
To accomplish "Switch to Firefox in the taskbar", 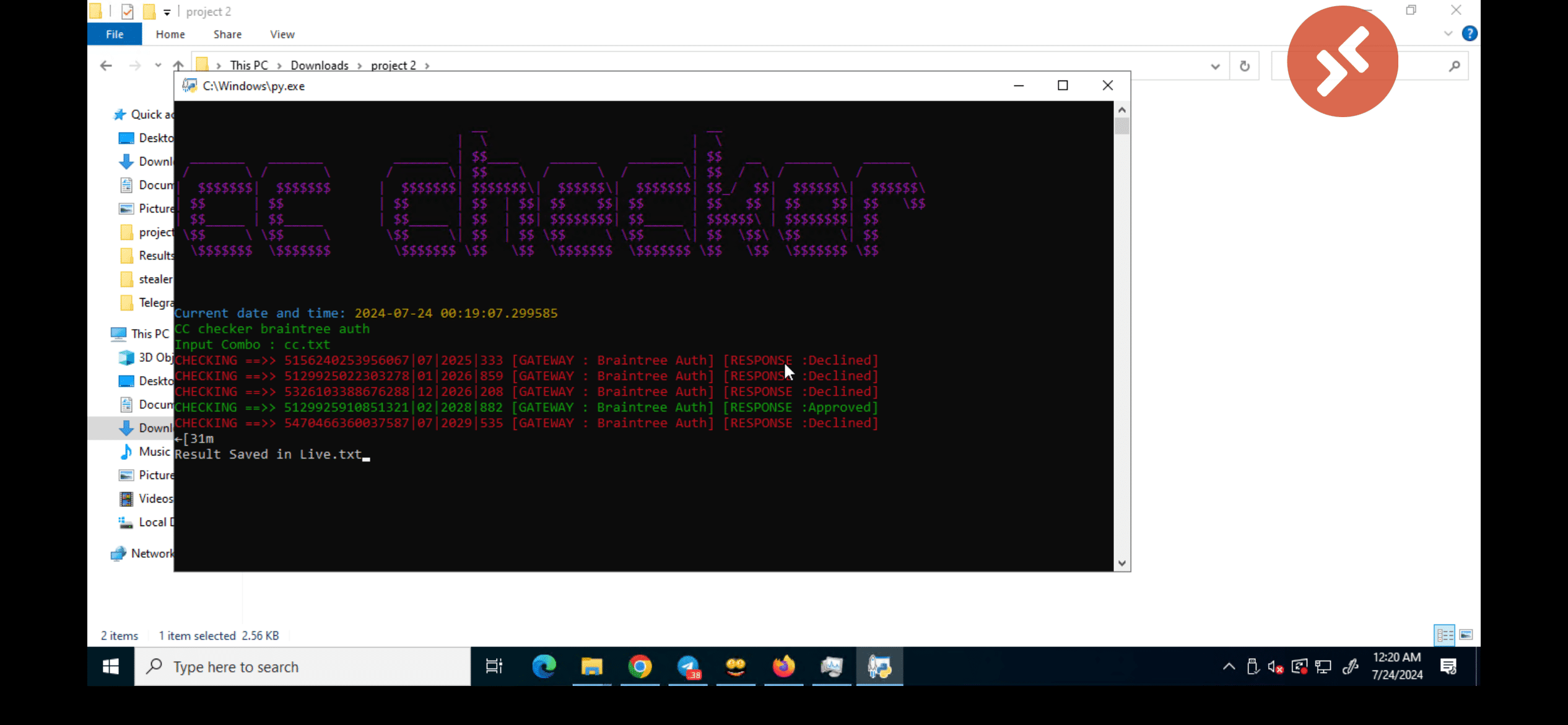I will (783, 667).
